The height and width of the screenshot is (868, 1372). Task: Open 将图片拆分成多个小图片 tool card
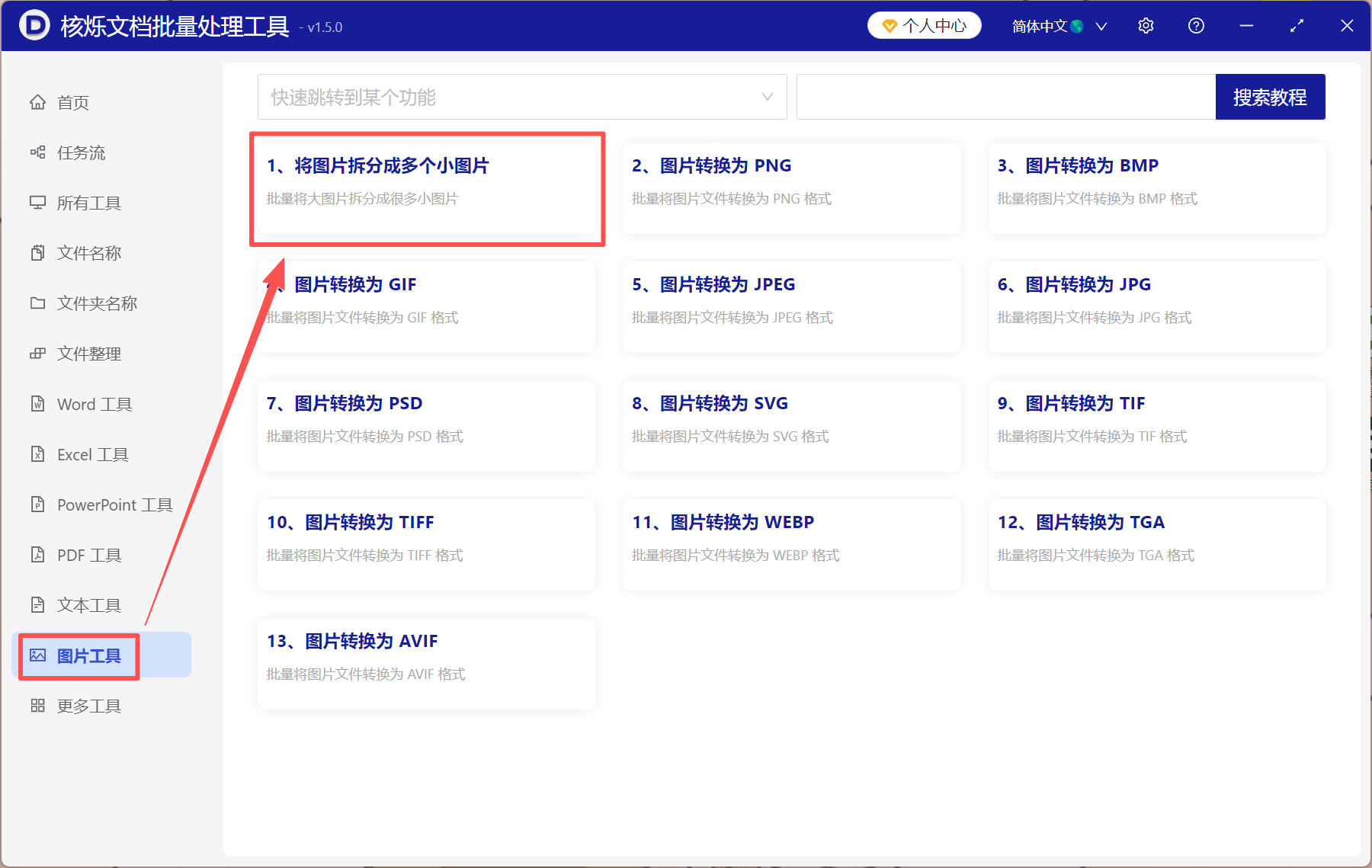tap(426, 187)
